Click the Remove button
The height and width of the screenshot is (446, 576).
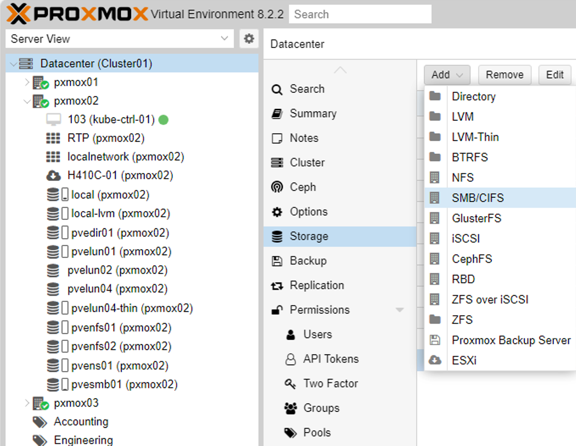504,75
